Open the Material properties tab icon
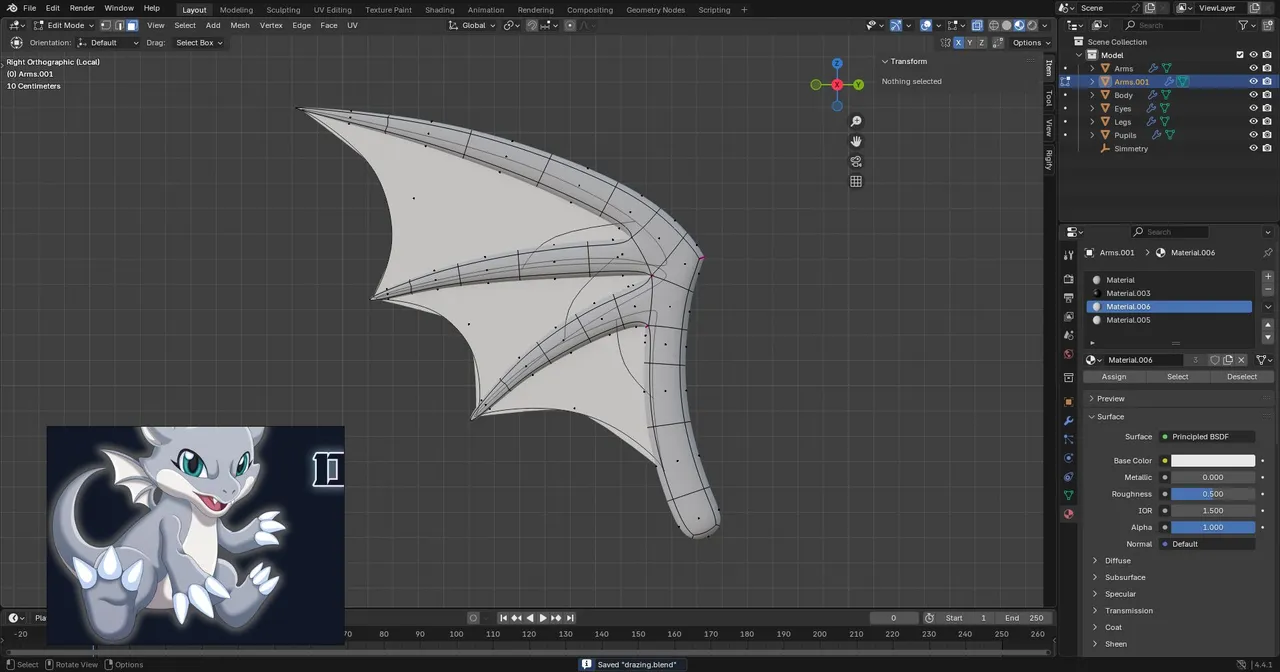1280x672 pixels. point(1068,514)
